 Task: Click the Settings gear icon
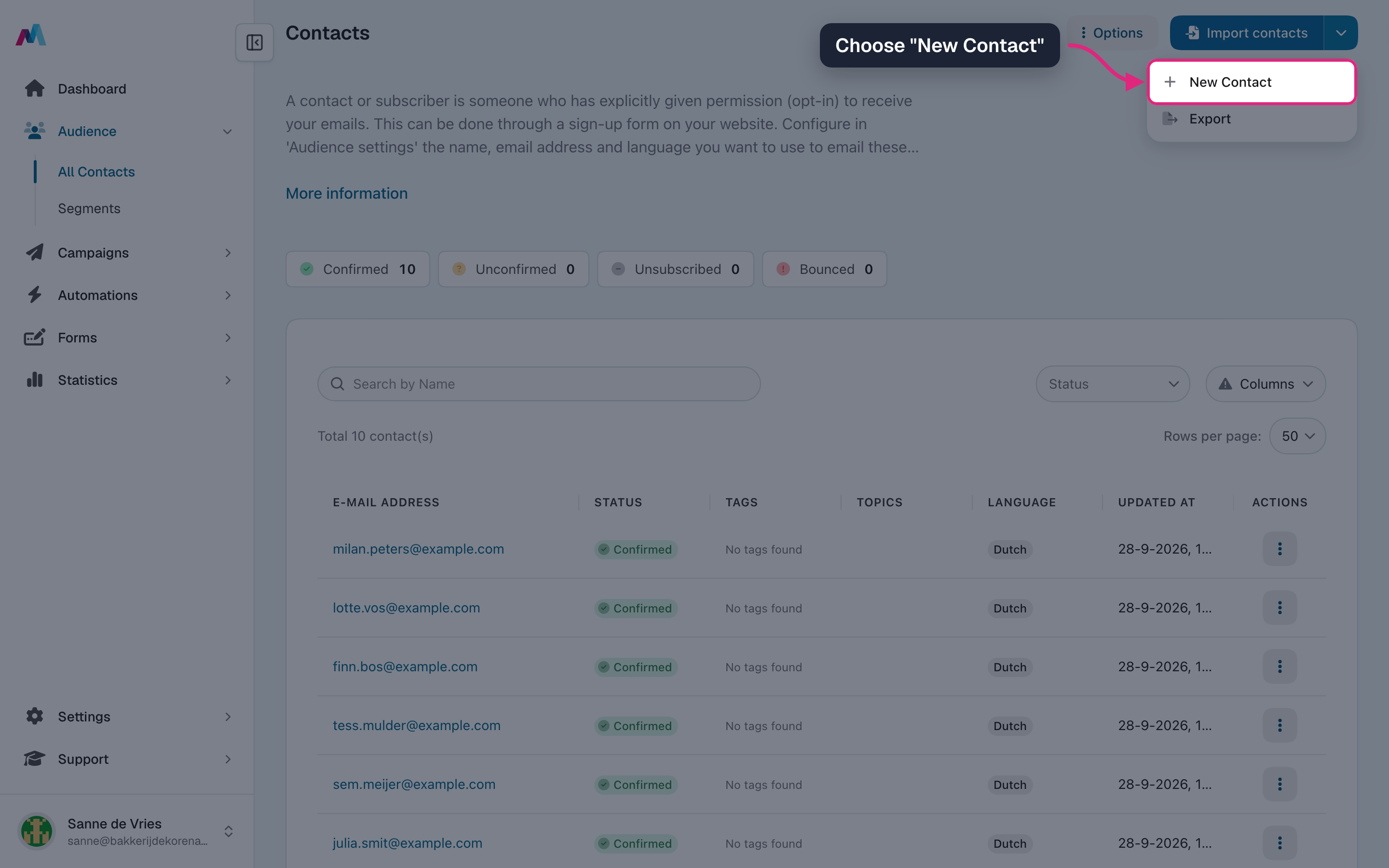click(x=34, y=717)
